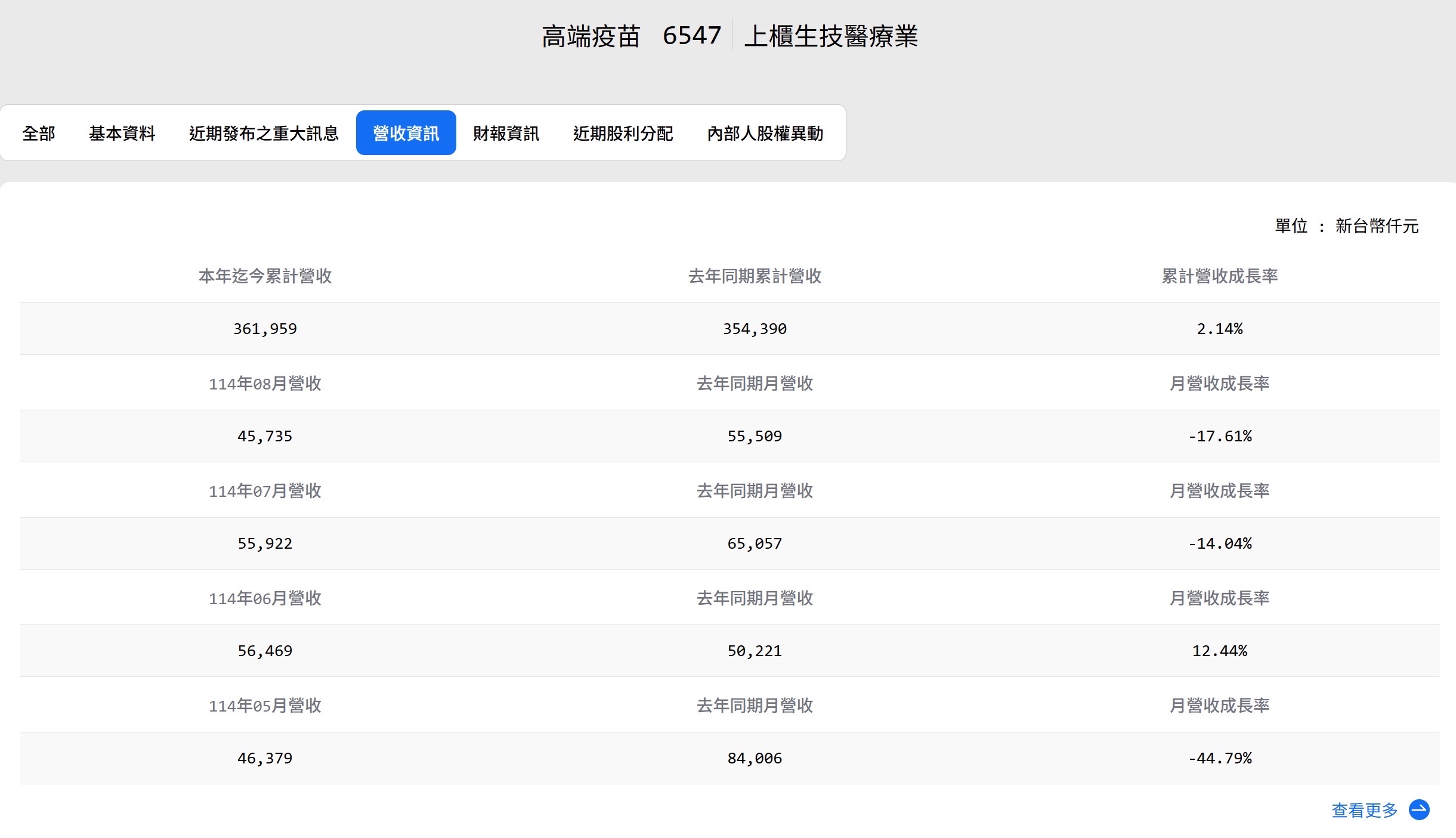Show the 內部人股權異動 tab
Viewport: 1456px width, 838px height.
pyautogui.click(x=765, y=133)
